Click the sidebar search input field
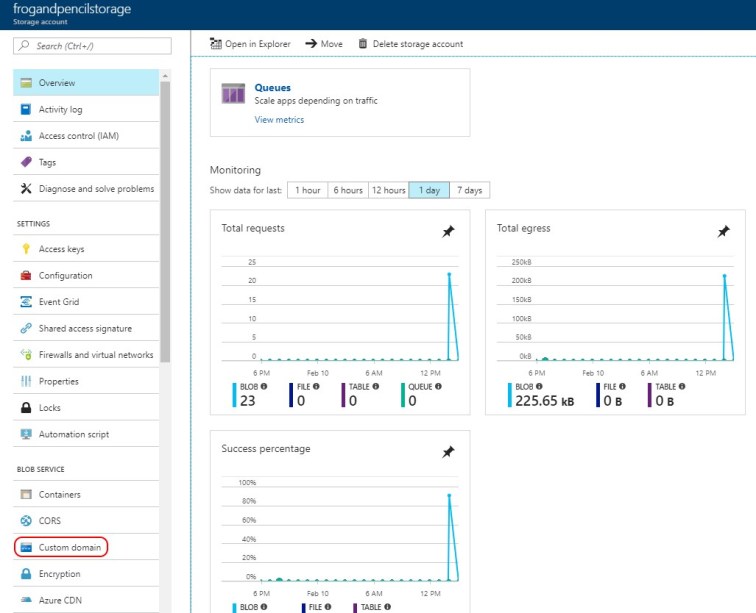 click(x=92, y=46)
